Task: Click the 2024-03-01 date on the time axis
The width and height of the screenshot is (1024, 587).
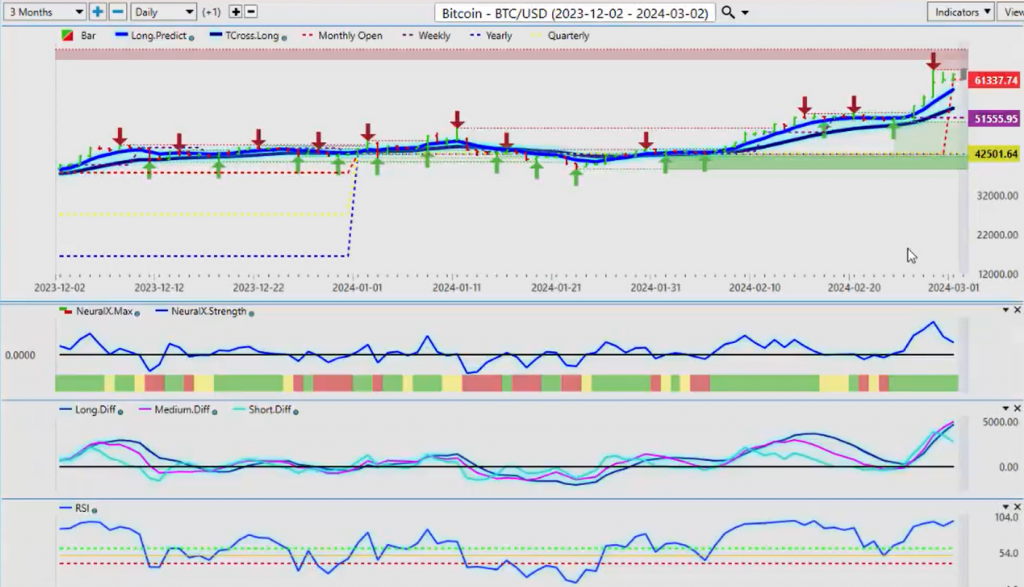Action: click(953, 287)
